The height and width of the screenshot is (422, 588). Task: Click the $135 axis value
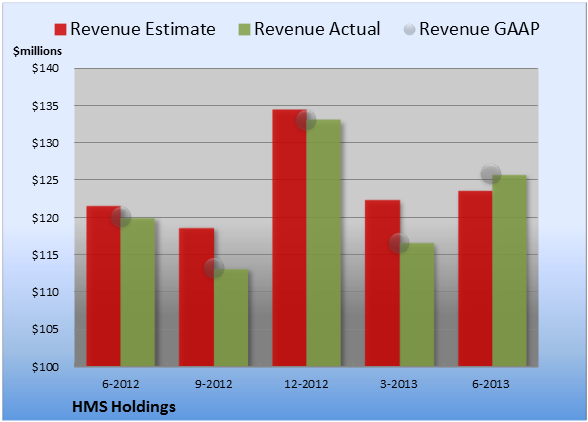click(45, 106)
